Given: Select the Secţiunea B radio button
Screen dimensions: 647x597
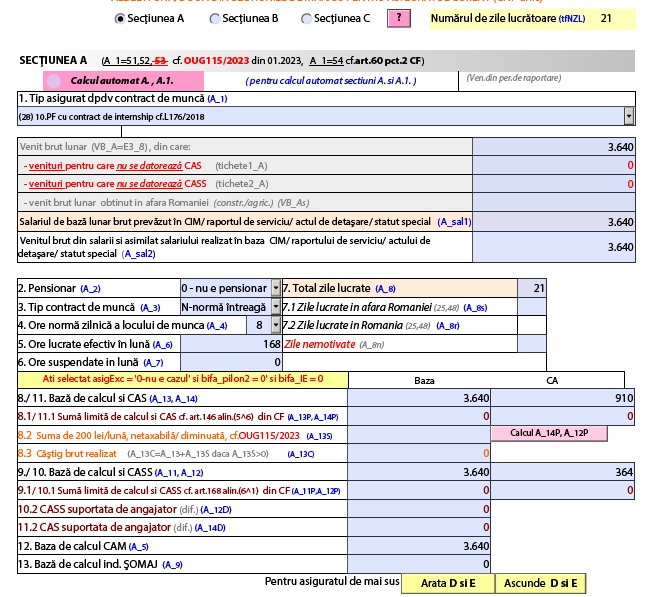Looking at the screenshot, I should click(x=215, y=19).
